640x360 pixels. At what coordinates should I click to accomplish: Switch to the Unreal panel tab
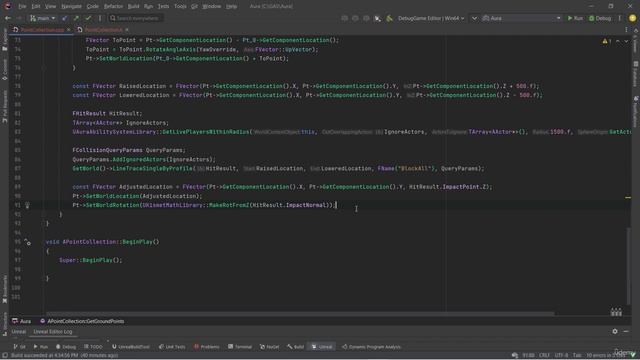click(x=19, y=332)
